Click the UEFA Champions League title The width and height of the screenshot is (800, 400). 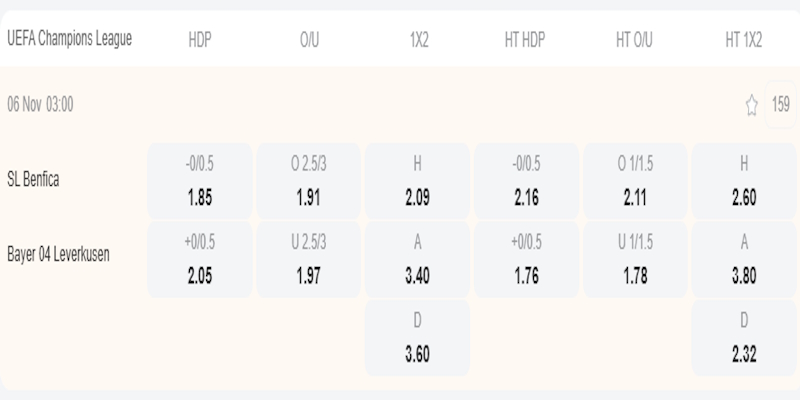pyautogui.click(x=70, y=39)
